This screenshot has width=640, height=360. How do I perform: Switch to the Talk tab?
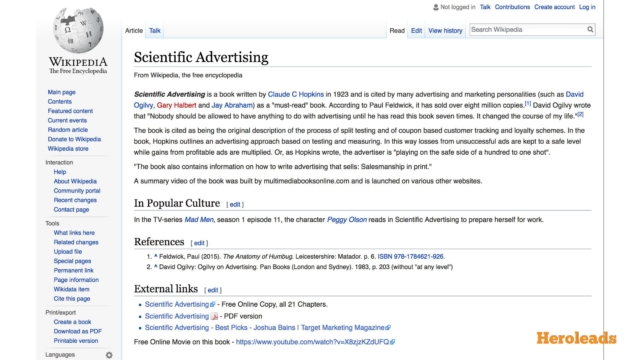coord(155,31)
